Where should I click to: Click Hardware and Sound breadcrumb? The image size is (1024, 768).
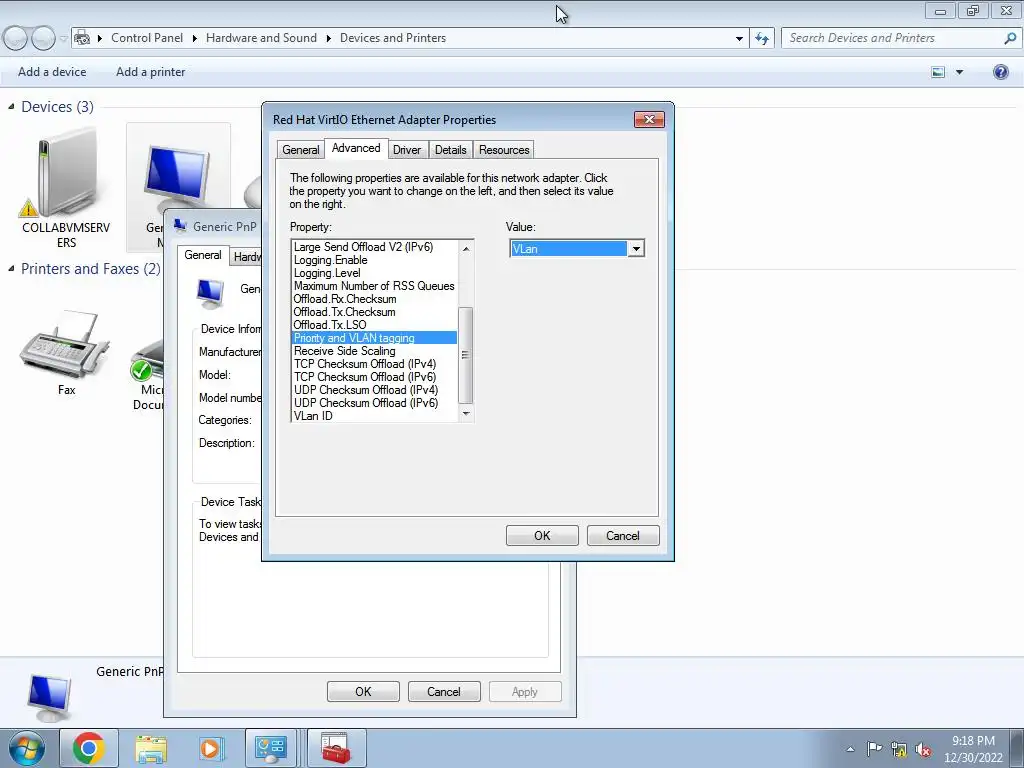261,38
